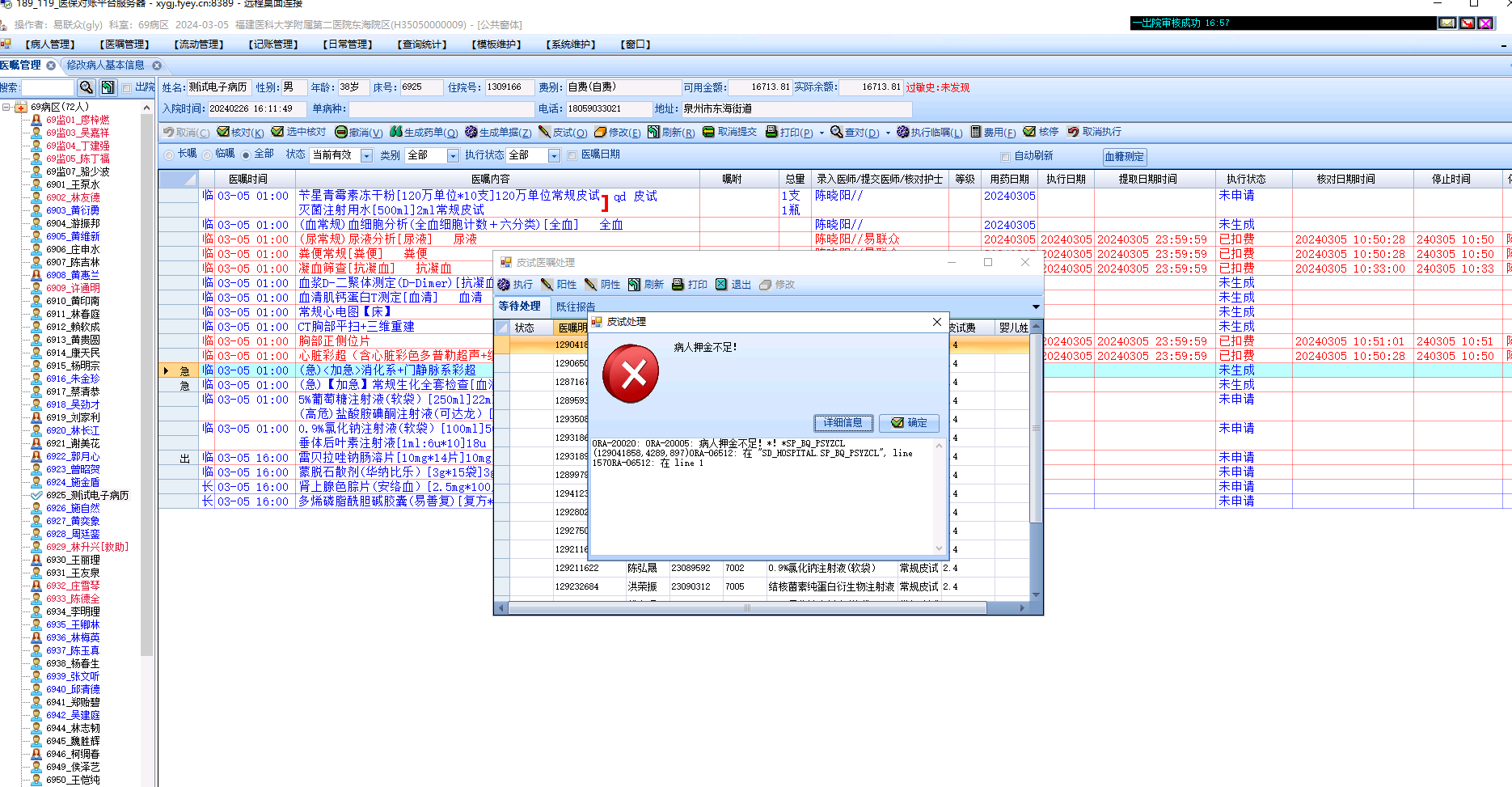This screenshot has width=1512, height=787.
Task: Click the 刷新(R) refresh icon in main toolbar
Action: tap(653, 132)
